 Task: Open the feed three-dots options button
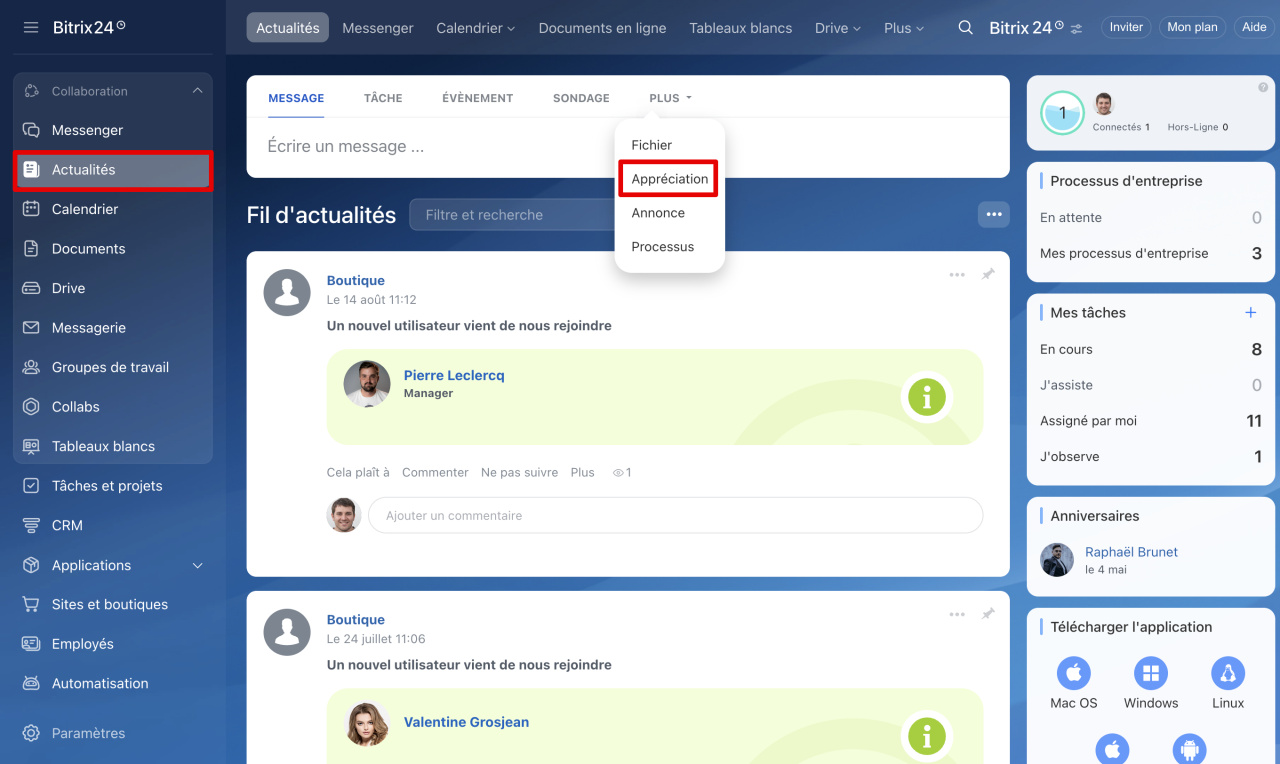point(994,214)
